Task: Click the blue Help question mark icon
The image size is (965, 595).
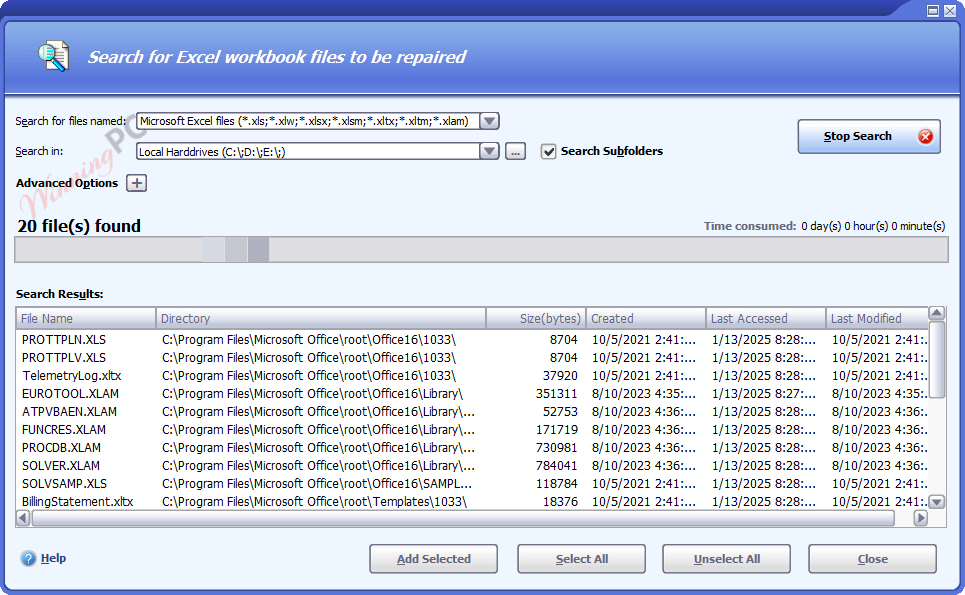Action: pyautogui.click(x=28, y=558)
